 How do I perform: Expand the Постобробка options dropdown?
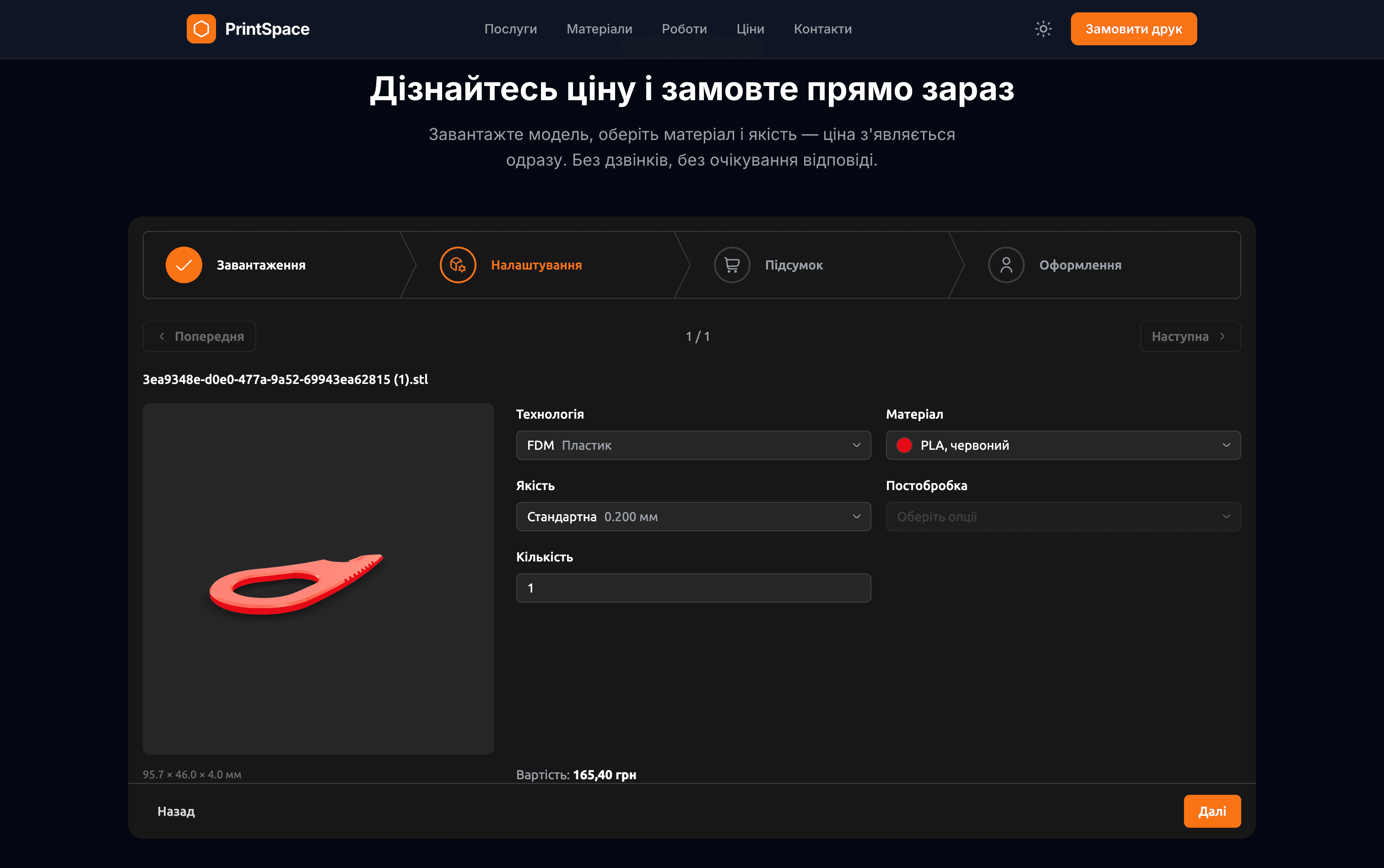(x=1063, y=516)
